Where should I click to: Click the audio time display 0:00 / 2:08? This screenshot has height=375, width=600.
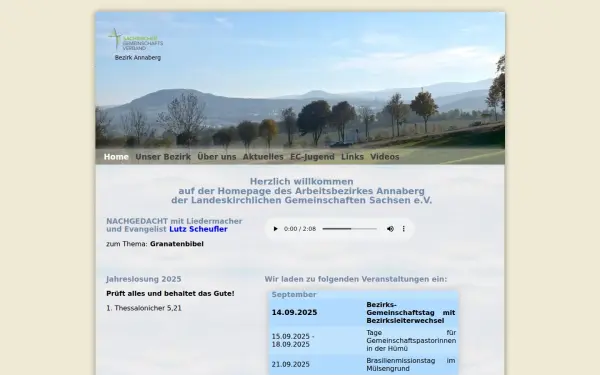point(300,229)
